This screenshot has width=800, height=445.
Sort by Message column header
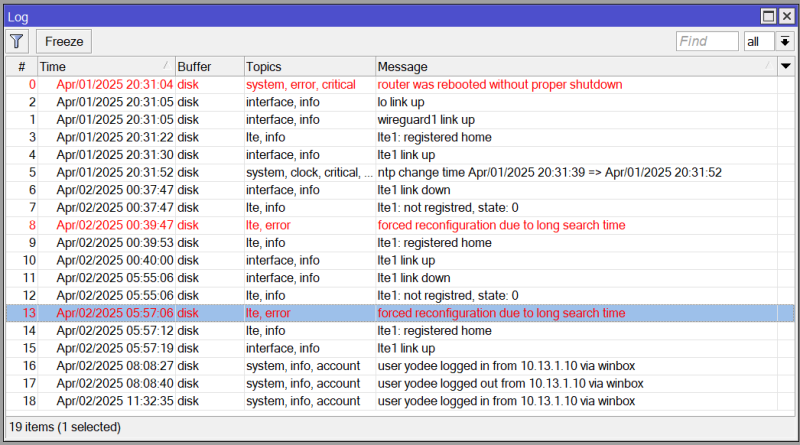576,67
